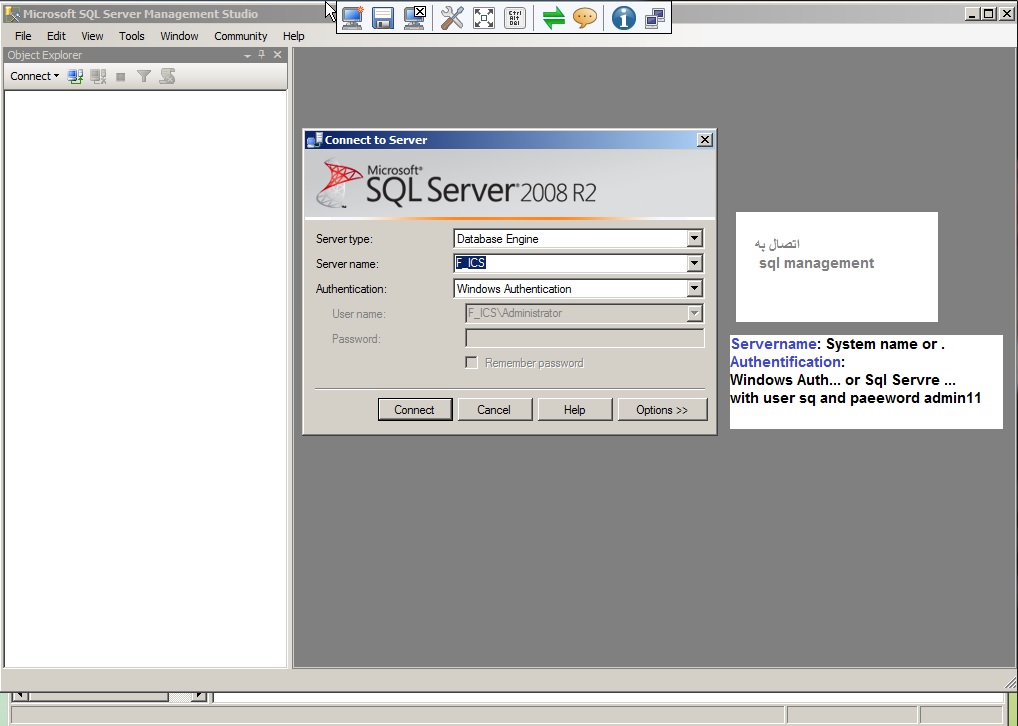Click the new connection monitor icon

tap(352, 17)
